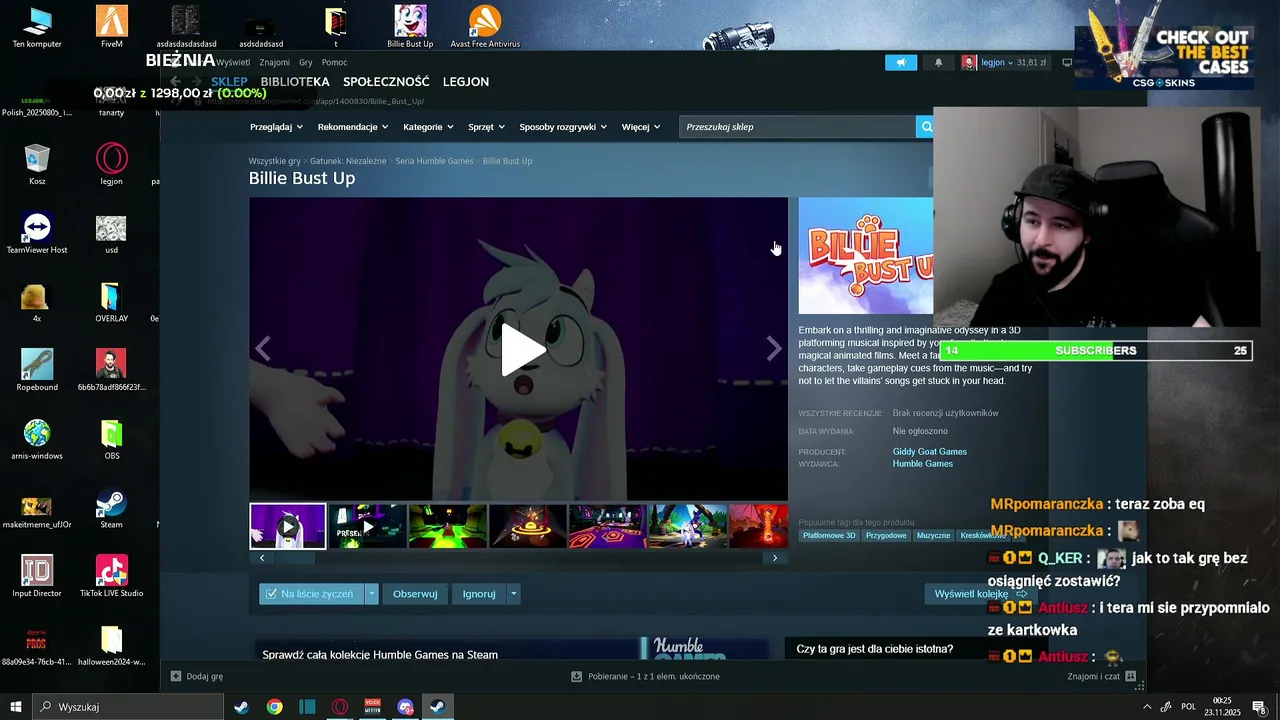The image size is (1280, 720).
Task: Open Steam notifications bell
Action: coord(938,62)
